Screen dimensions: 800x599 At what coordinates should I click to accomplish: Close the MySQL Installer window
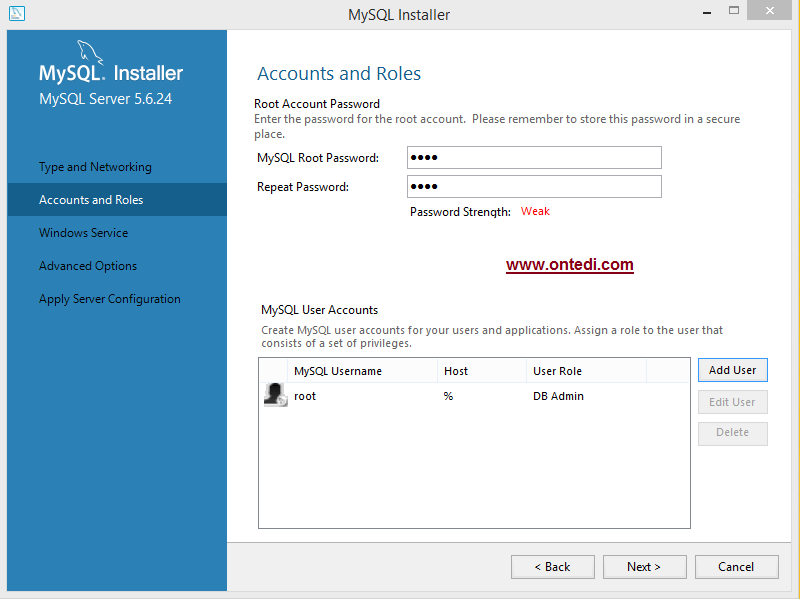pos(770,10)
